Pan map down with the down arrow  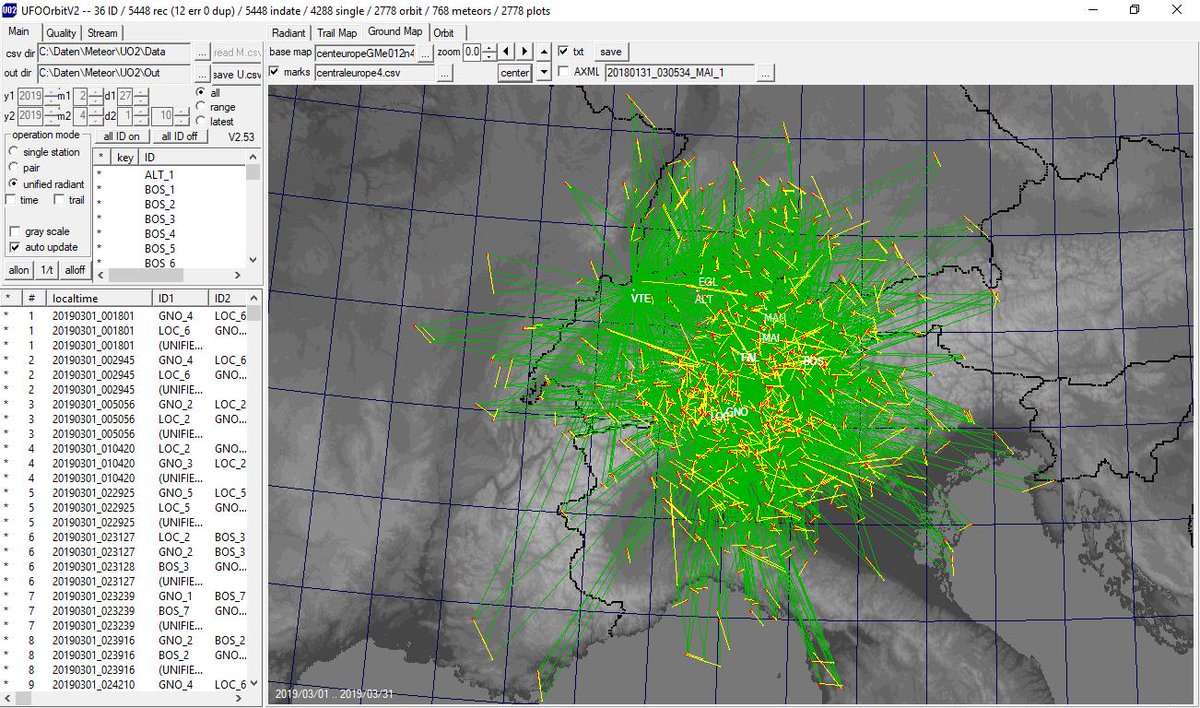[543, 72]
